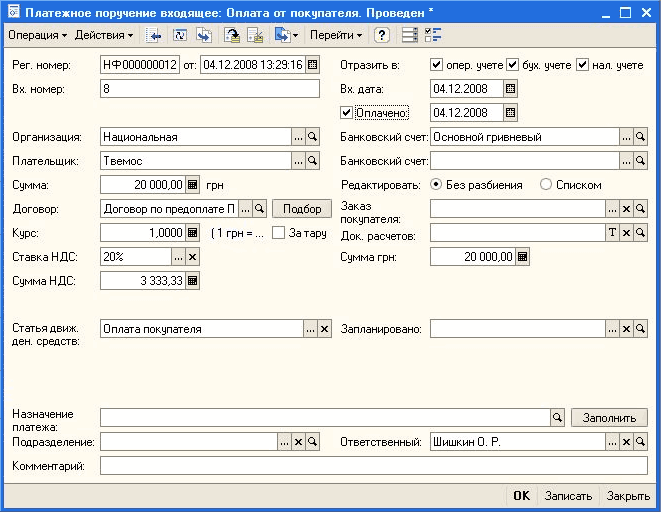Open selection for Банковский счет Основной гривневый
Viewport: 661px width, 512px height.
[626, 136]
